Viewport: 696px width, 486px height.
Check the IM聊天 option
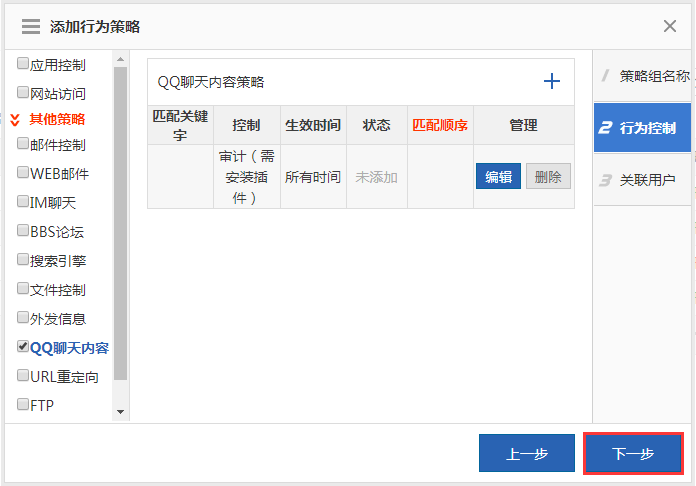point(23,202)
